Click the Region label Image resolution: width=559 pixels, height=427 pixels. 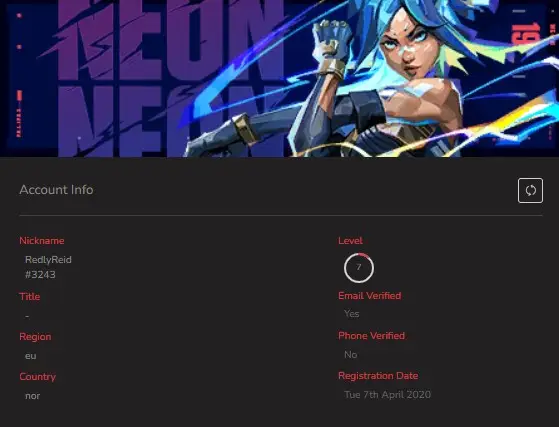[x=35, y=337]
